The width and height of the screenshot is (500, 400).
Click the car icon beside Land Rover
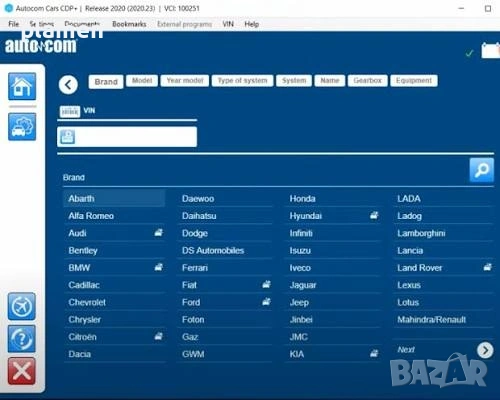[x=488, y=267]
